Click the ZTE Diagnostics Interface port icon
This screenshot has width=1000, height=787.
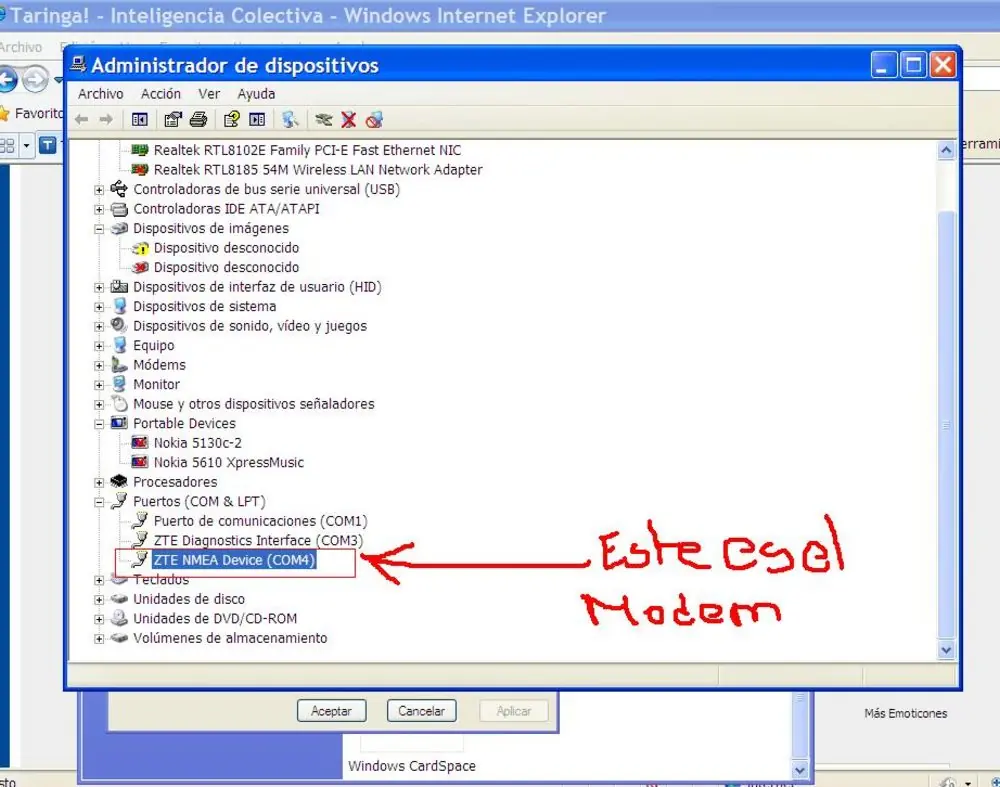pos(140,540)
